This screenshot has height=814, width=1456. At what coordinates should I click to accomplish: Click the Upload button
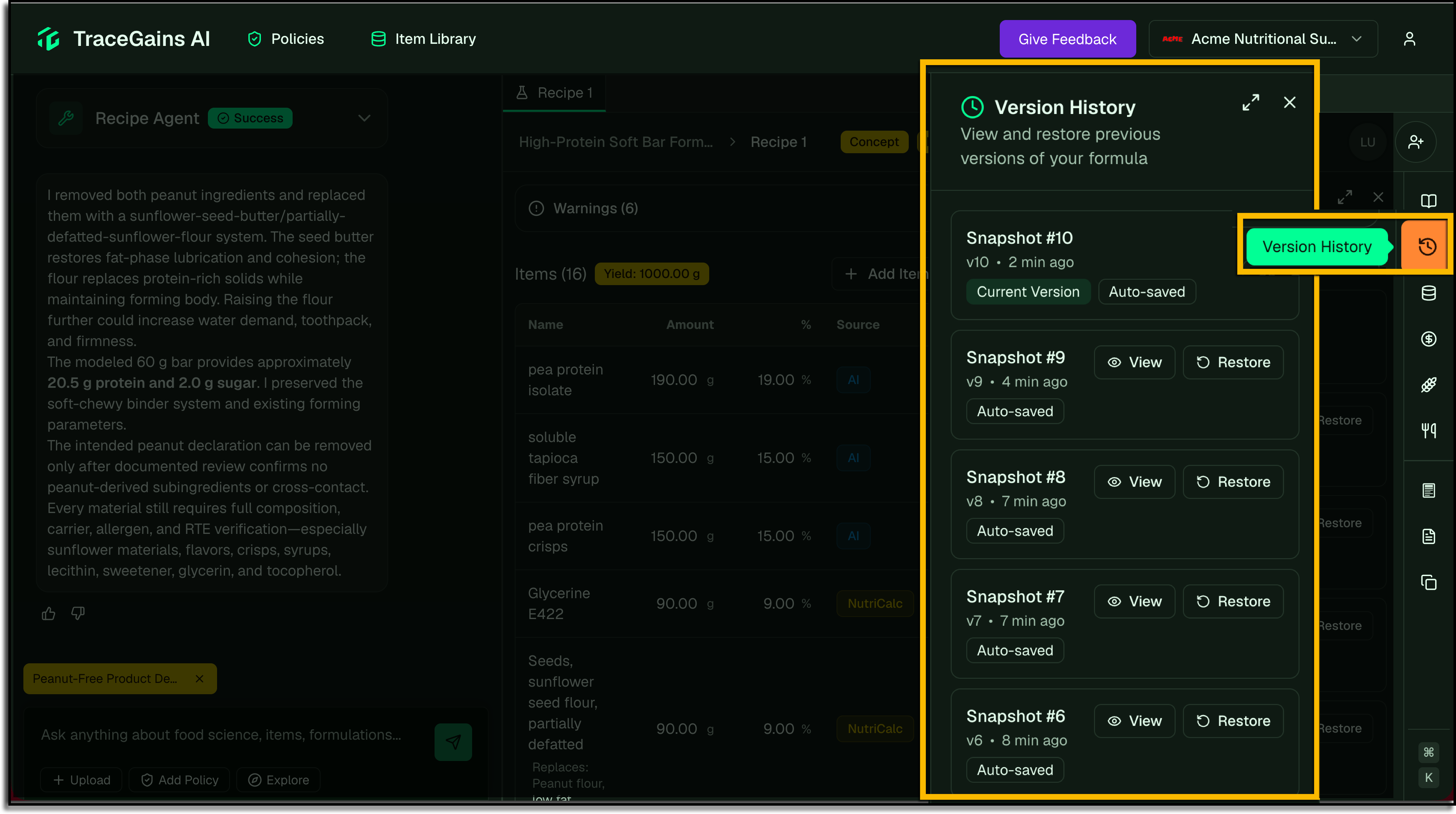(x=81, y=779)
